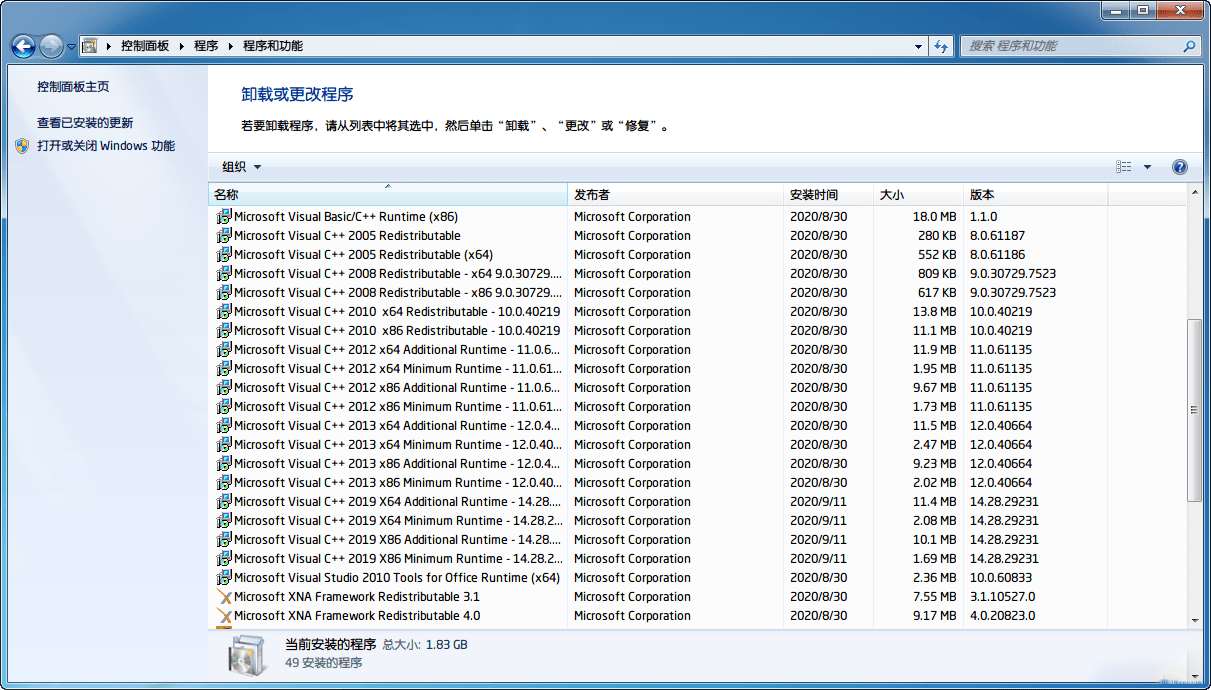Viewport: 1211px width, 690px height.
Task: Open recent pages dropdown beside Forward arrow
Action: (x=72, y=47)
